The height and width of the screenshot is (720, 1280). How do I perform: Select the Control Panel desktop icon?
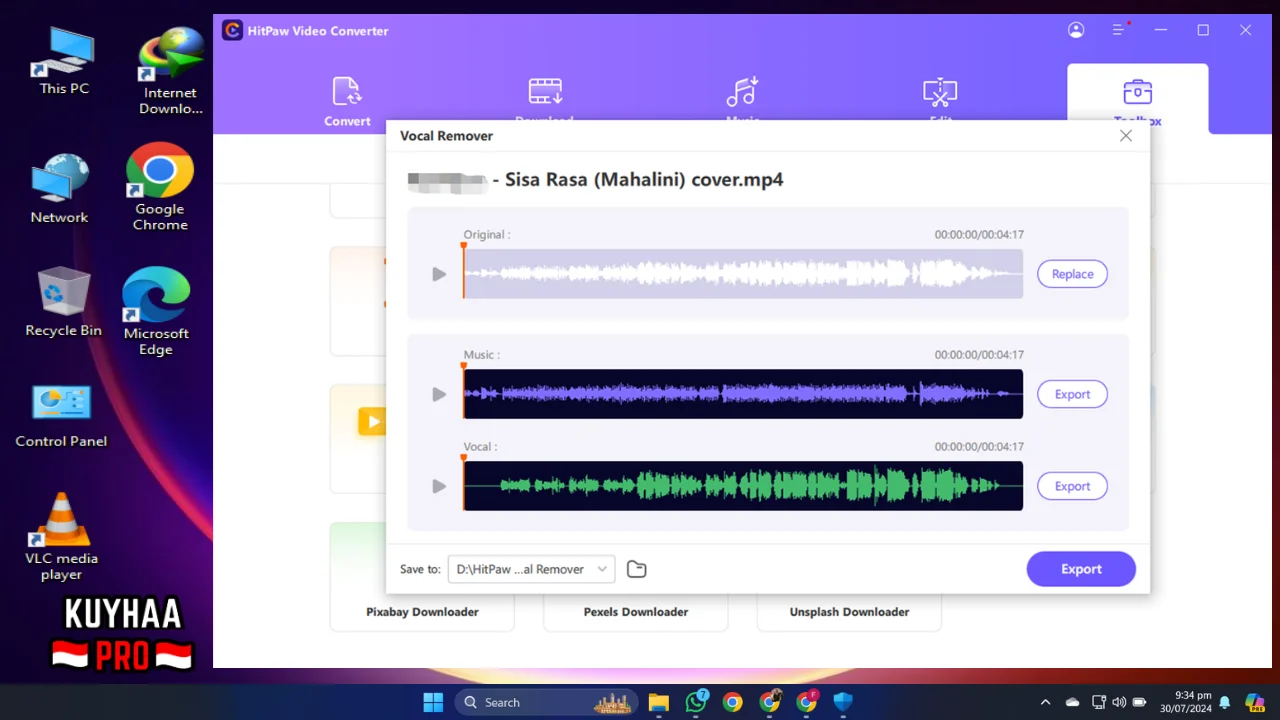tap(61, 415)
